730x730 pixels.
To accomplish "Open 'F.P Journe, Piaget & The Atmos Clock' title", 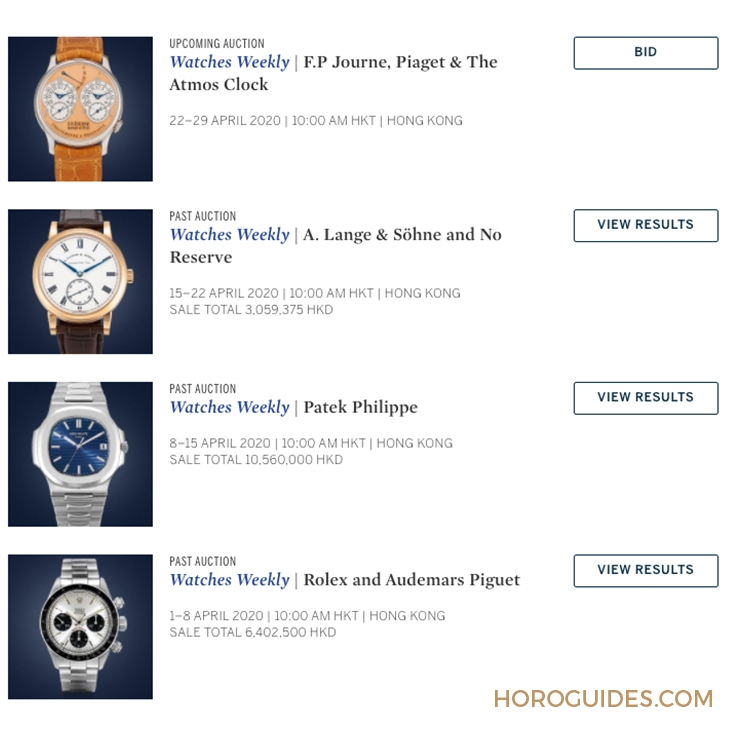I will pos(333,73).
